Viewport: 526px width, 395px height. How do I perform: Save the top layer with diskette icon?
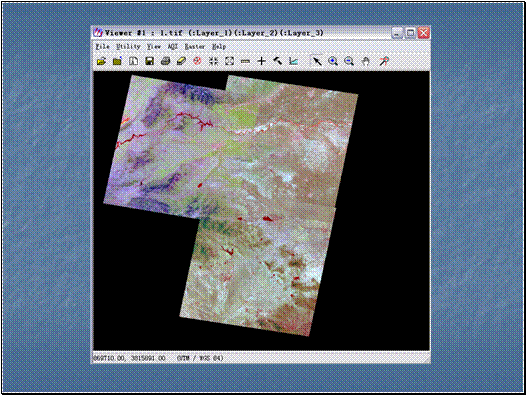coord(150,61)
